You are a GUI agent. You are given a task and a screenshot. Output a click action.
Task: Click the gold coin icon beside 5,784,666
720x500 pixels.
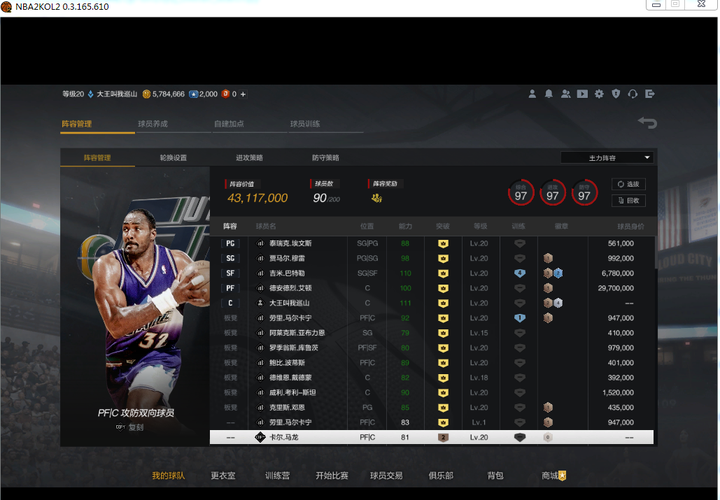coord(146,94)
